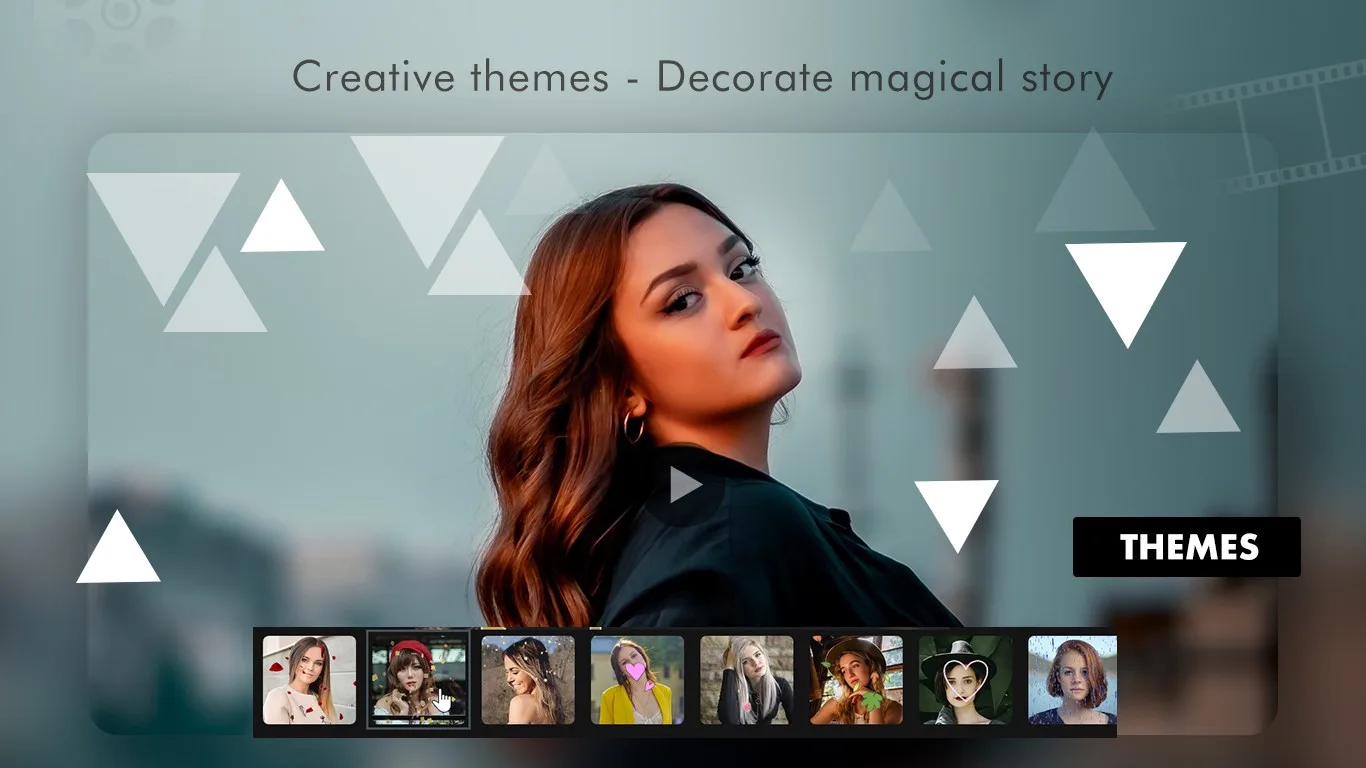This screenshot has width=1366, height=768.
Task: Select theme with white heart outline
Action: pos(965,680)
